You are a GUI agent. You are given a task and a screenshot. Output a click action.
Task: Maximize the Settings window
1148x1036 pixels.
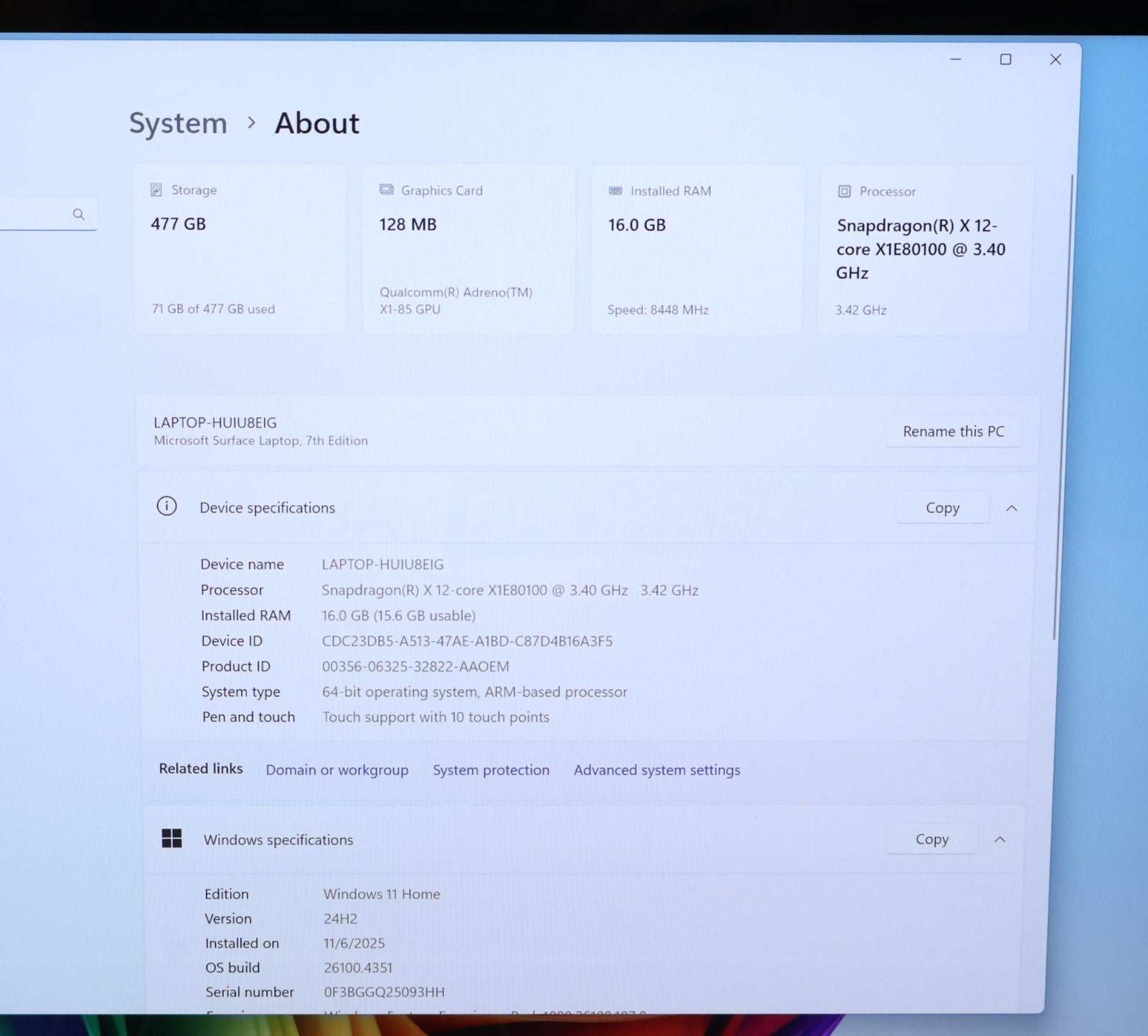pyautogui.click(x=1005, y=60)
